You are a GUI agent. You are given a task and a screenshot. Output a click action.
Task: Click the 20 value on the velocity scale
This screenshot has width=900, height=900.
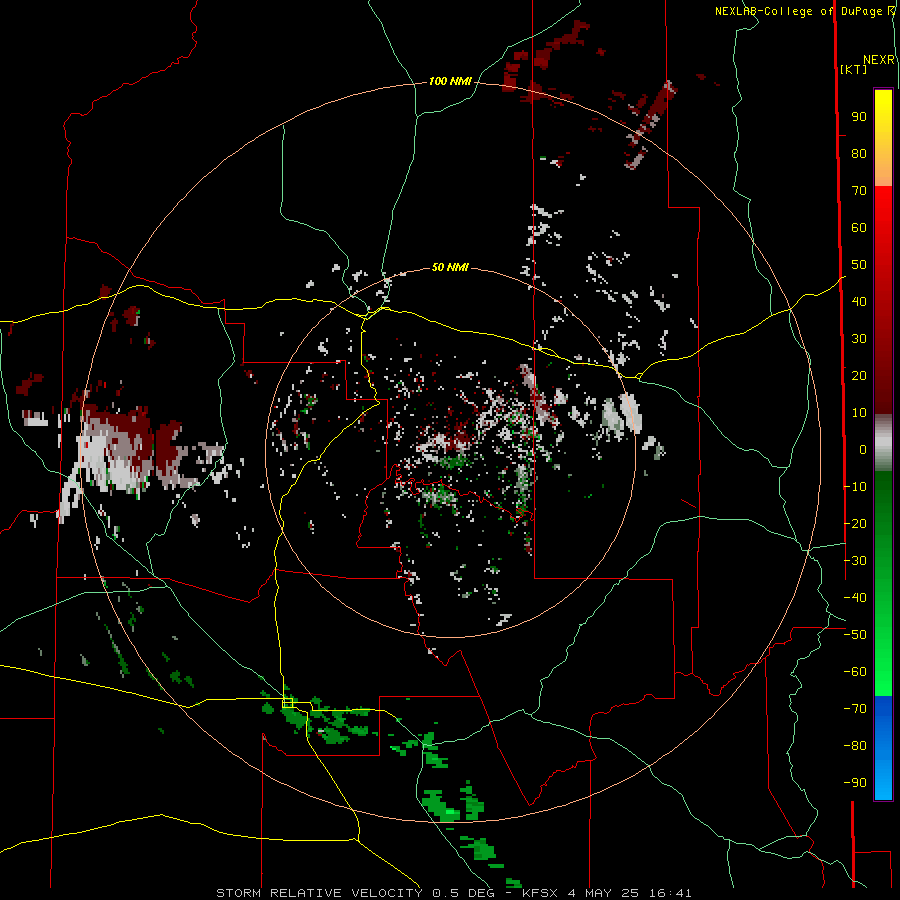click(859, 375)
